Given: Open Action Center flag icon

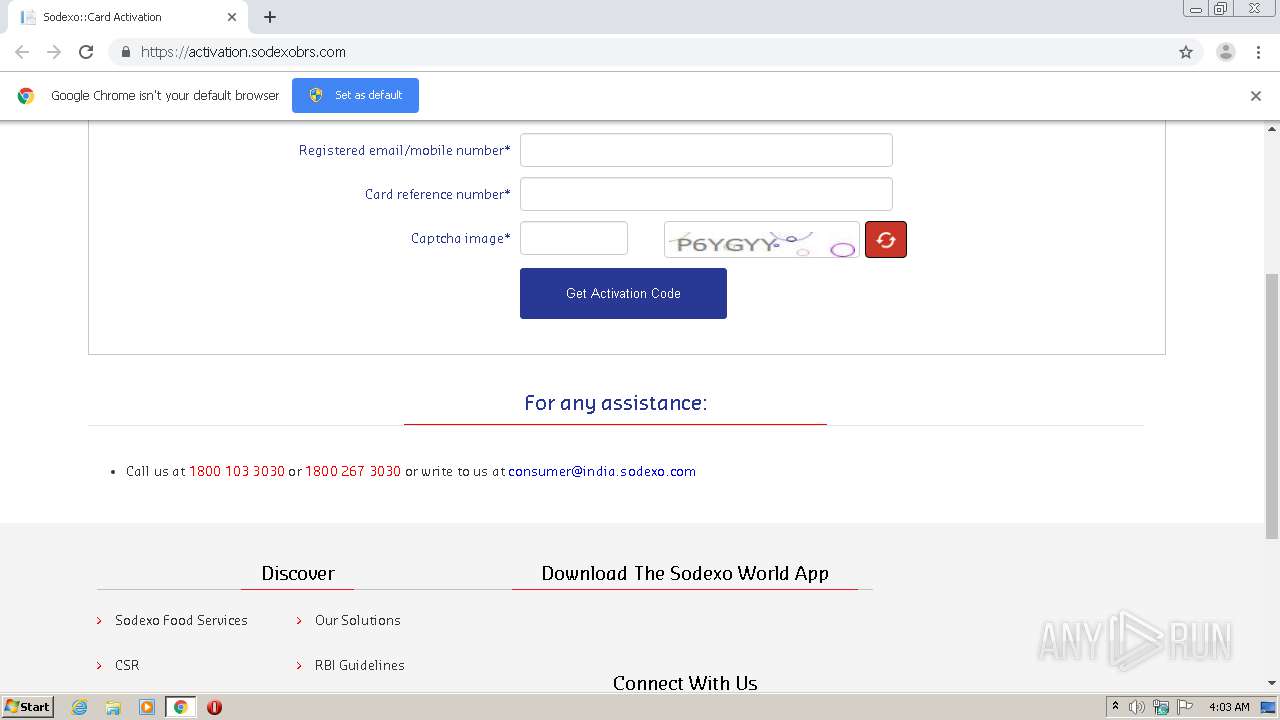Looking at the screenshot, I should (1185, 707).
